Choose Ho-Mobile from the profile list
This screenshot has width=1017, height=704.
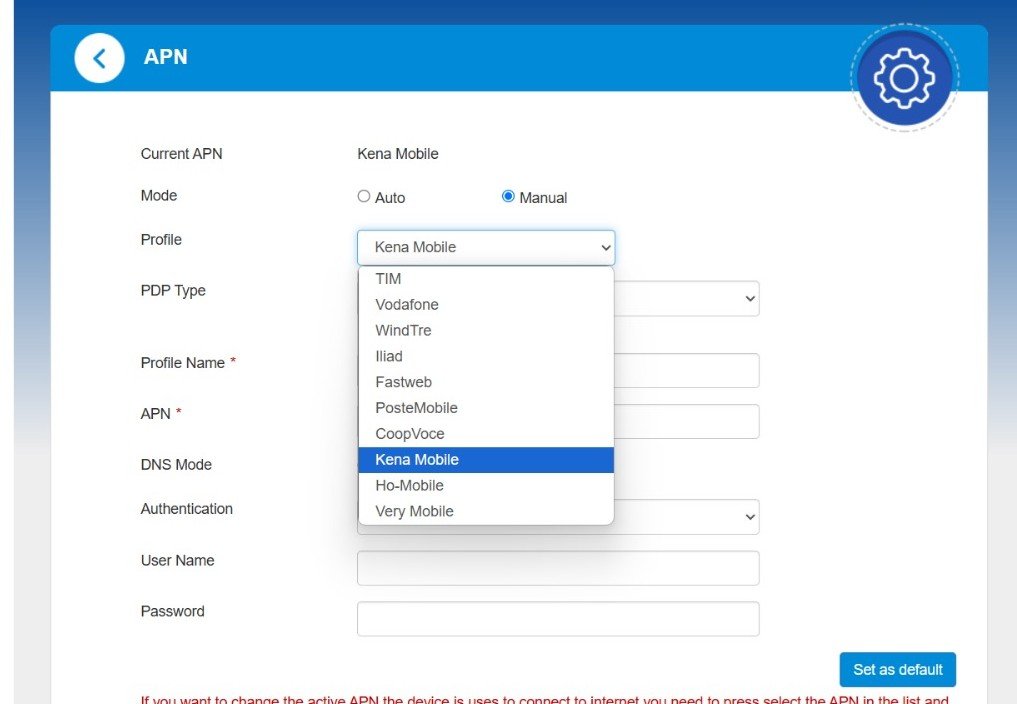(486, 486)
